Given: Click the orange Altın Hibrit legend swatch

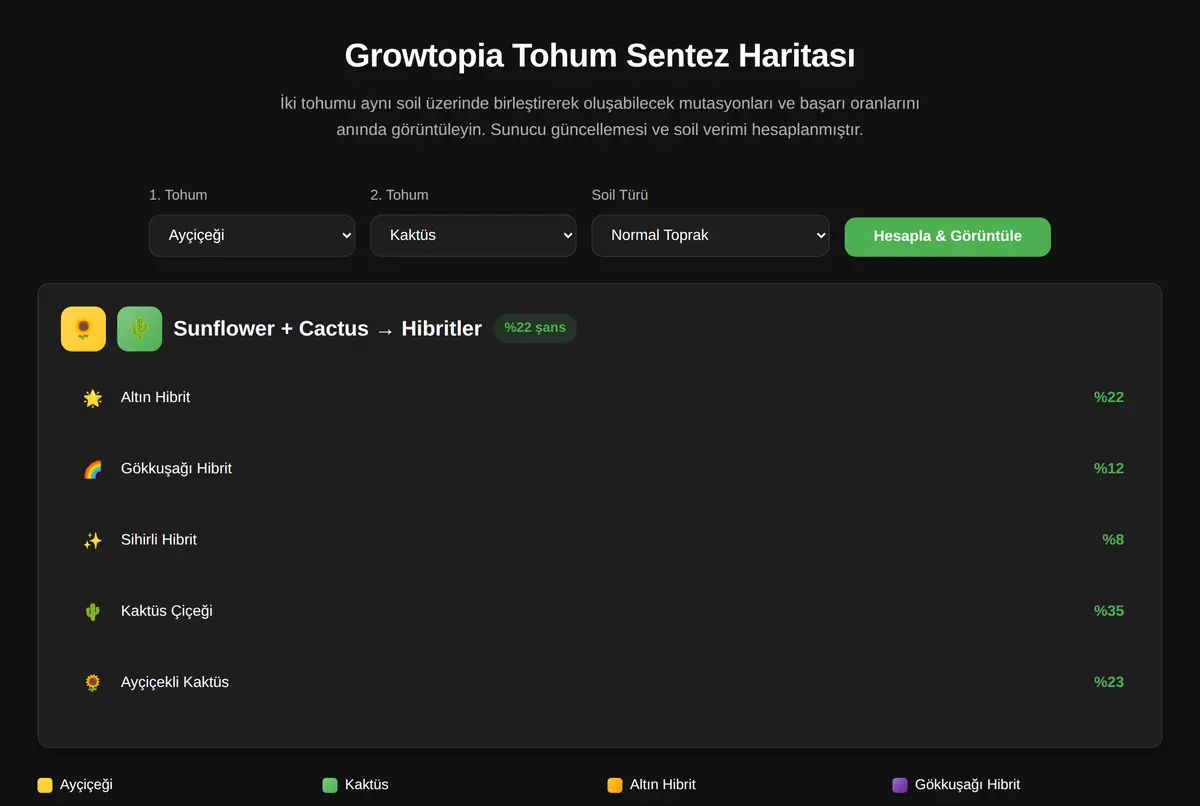Looking at the screenshot, I should coord(615,785).
